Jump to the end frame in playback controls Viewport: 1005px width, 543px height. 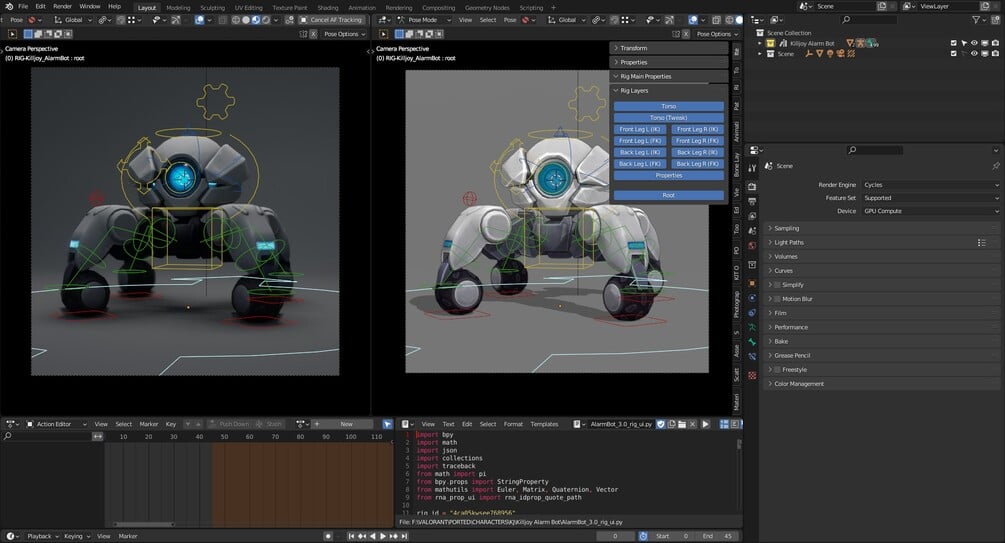404,536
